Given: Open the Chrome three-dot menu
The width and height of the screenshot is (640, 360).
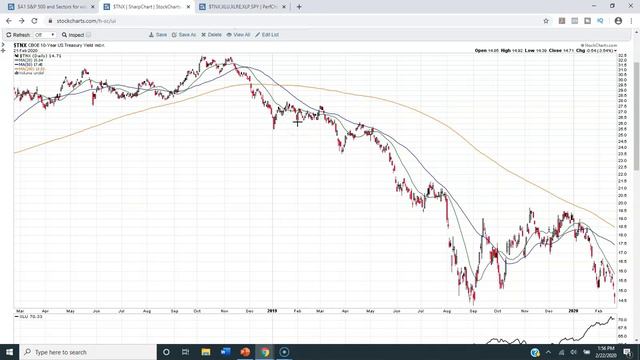Looking at the screenshot, I should click(x=631, y=21).
